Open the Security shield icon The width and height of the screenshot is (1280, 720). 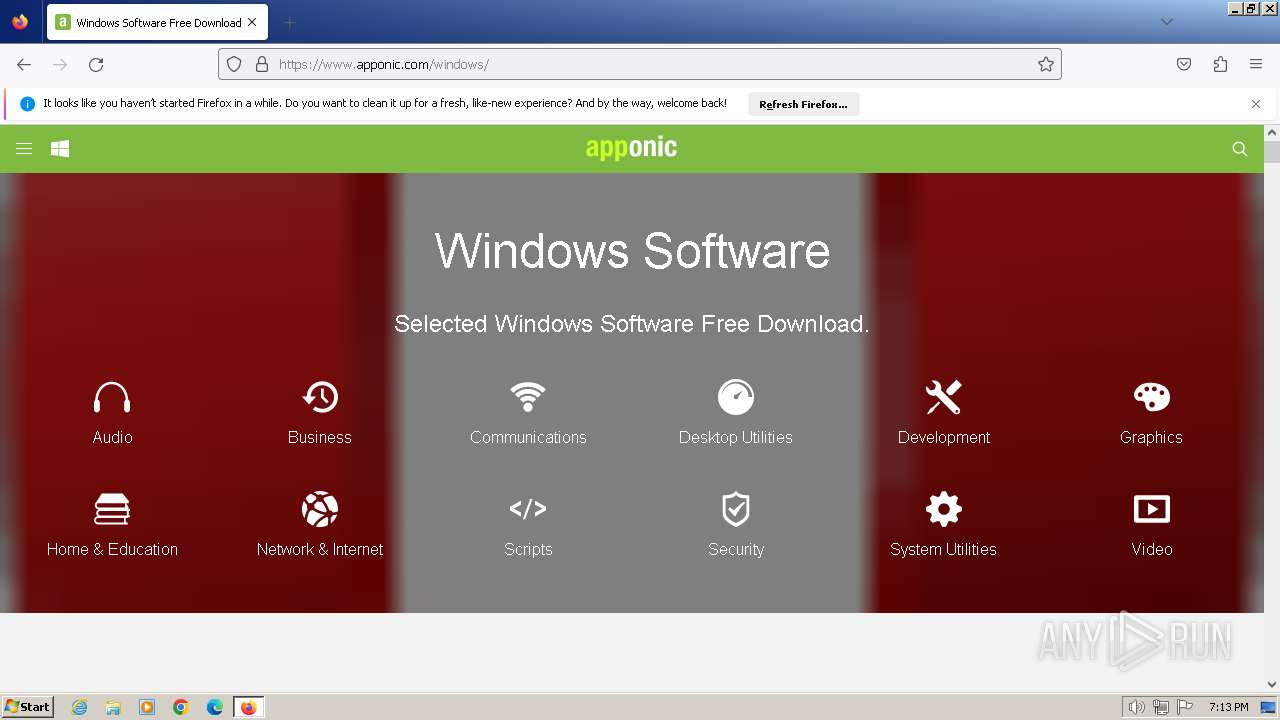coord(736,509)
